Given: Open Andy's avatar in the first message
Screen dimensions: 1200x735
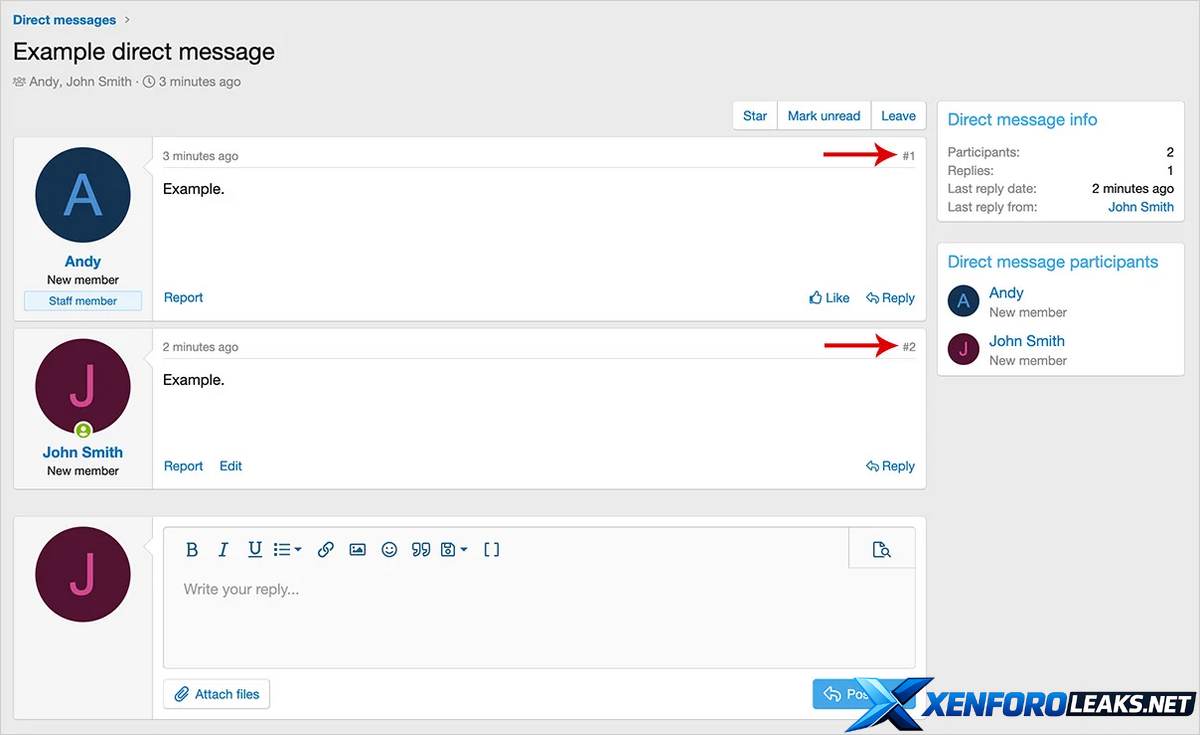Looking at the screenshot, I should coord(83,196).
